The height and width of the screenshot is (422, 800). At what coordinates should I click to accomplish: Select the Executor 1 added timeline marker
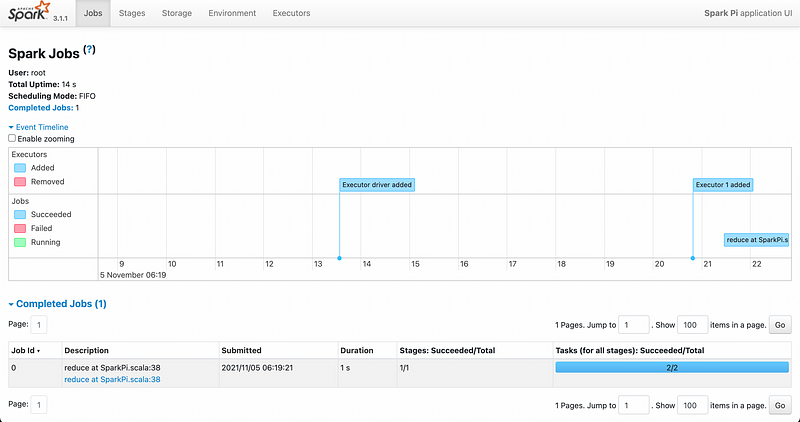point(723,185)
